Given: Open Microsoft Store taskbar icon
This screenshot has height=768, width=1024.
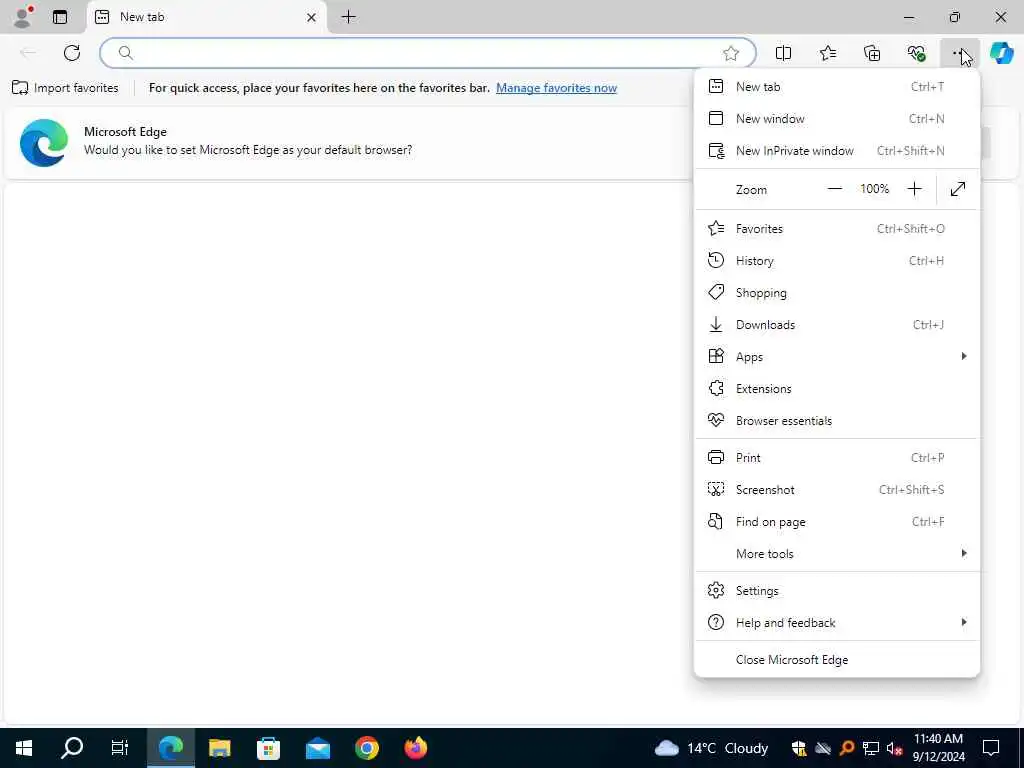Looking at the screenshot, I should pos(268,748).
